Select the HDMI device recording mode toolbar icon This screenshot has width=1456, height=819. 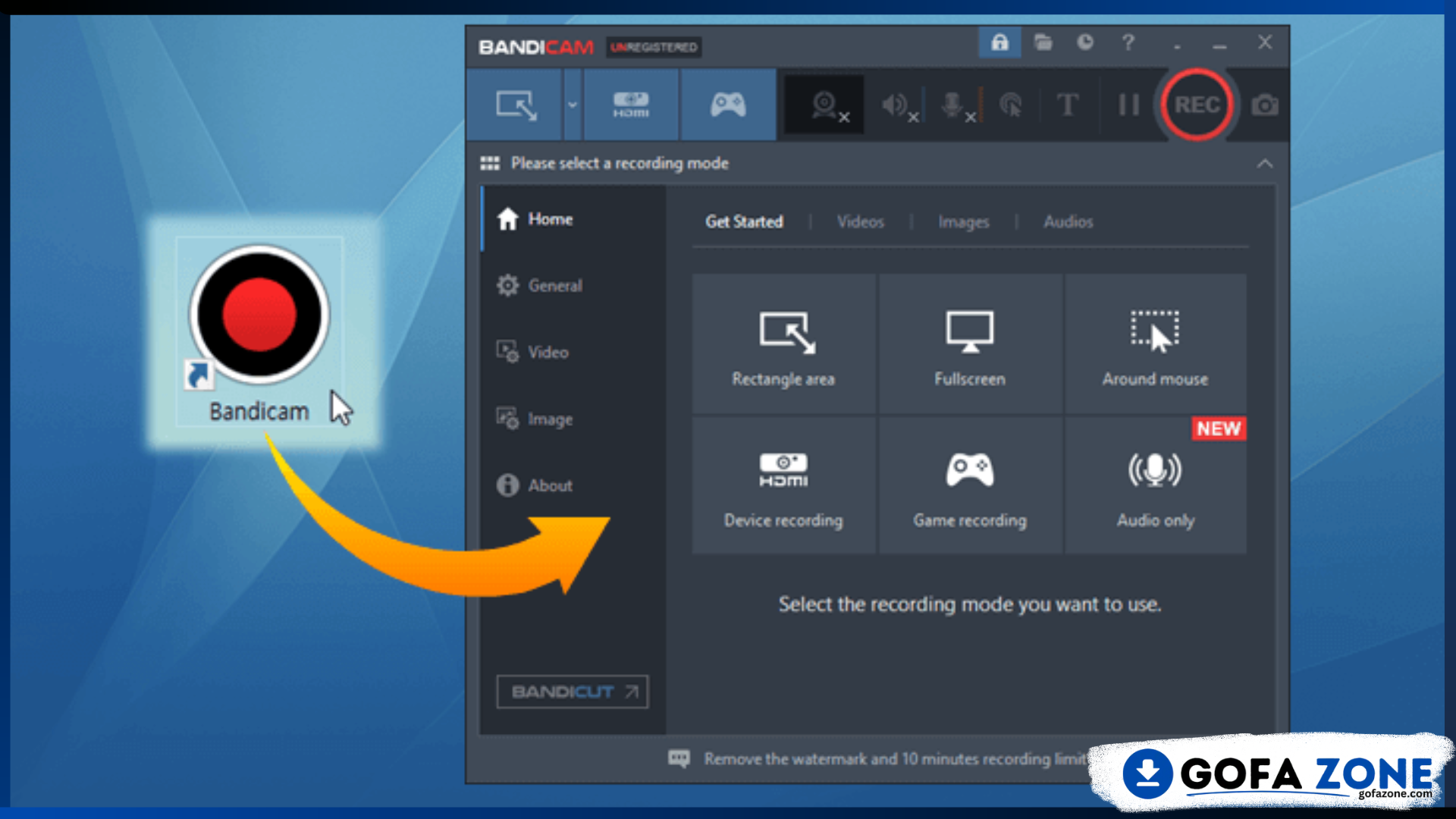(x=631, y=105)
